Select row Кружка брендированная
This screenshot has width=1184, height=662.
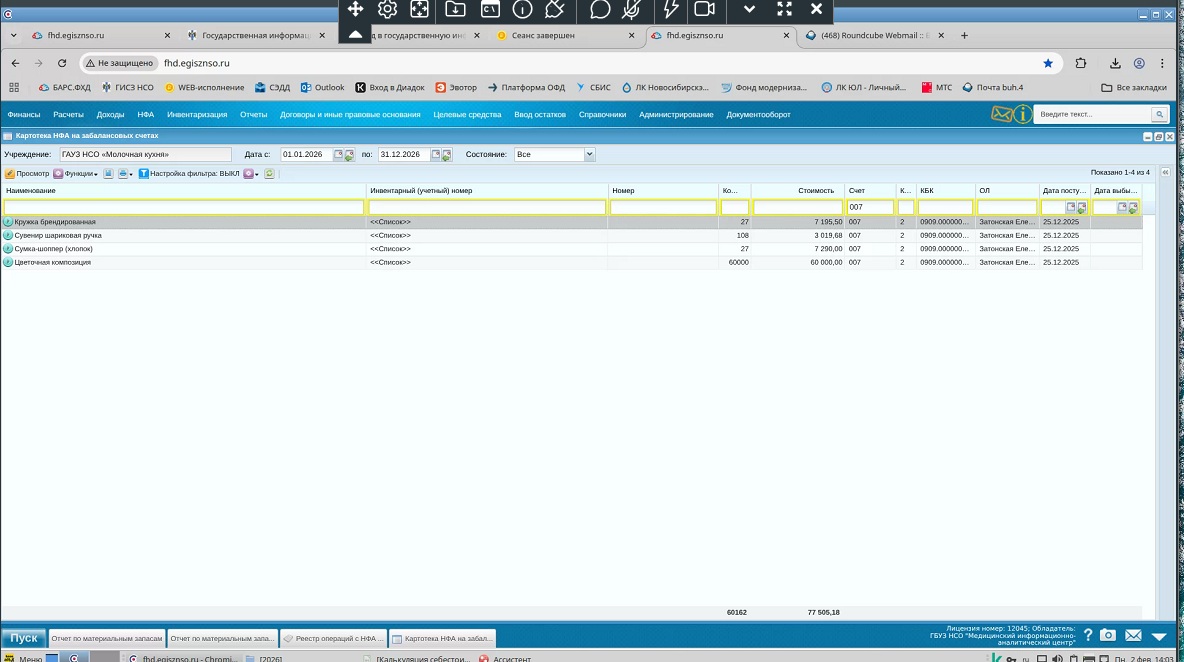pos(572,222)
